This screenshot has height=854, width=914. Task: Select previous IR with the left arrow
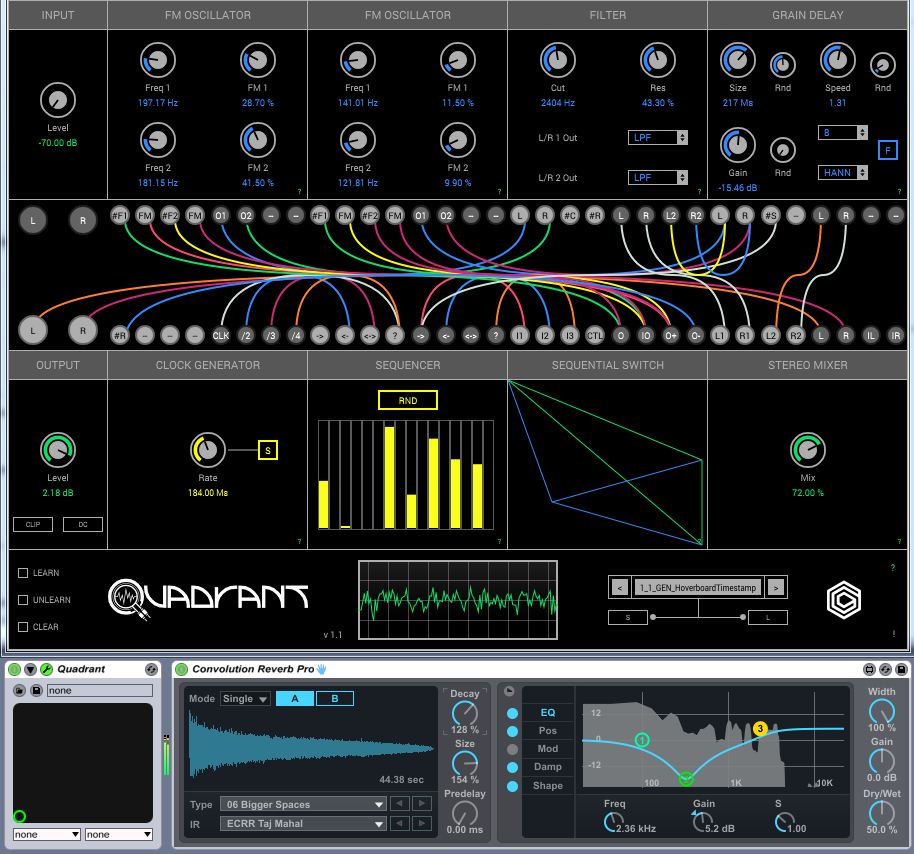click(399, 823)
